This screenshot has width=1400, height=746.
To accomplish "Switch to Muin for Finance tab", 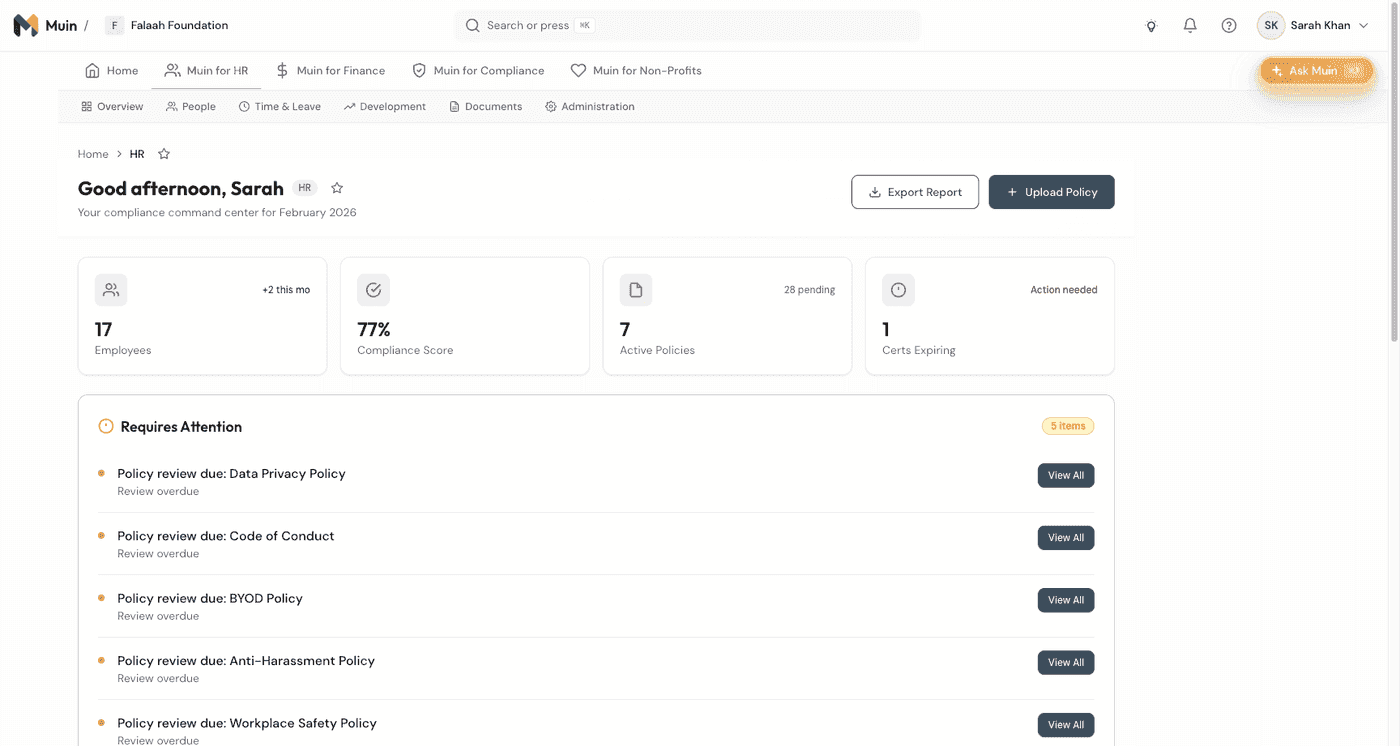I will [330, 71].
